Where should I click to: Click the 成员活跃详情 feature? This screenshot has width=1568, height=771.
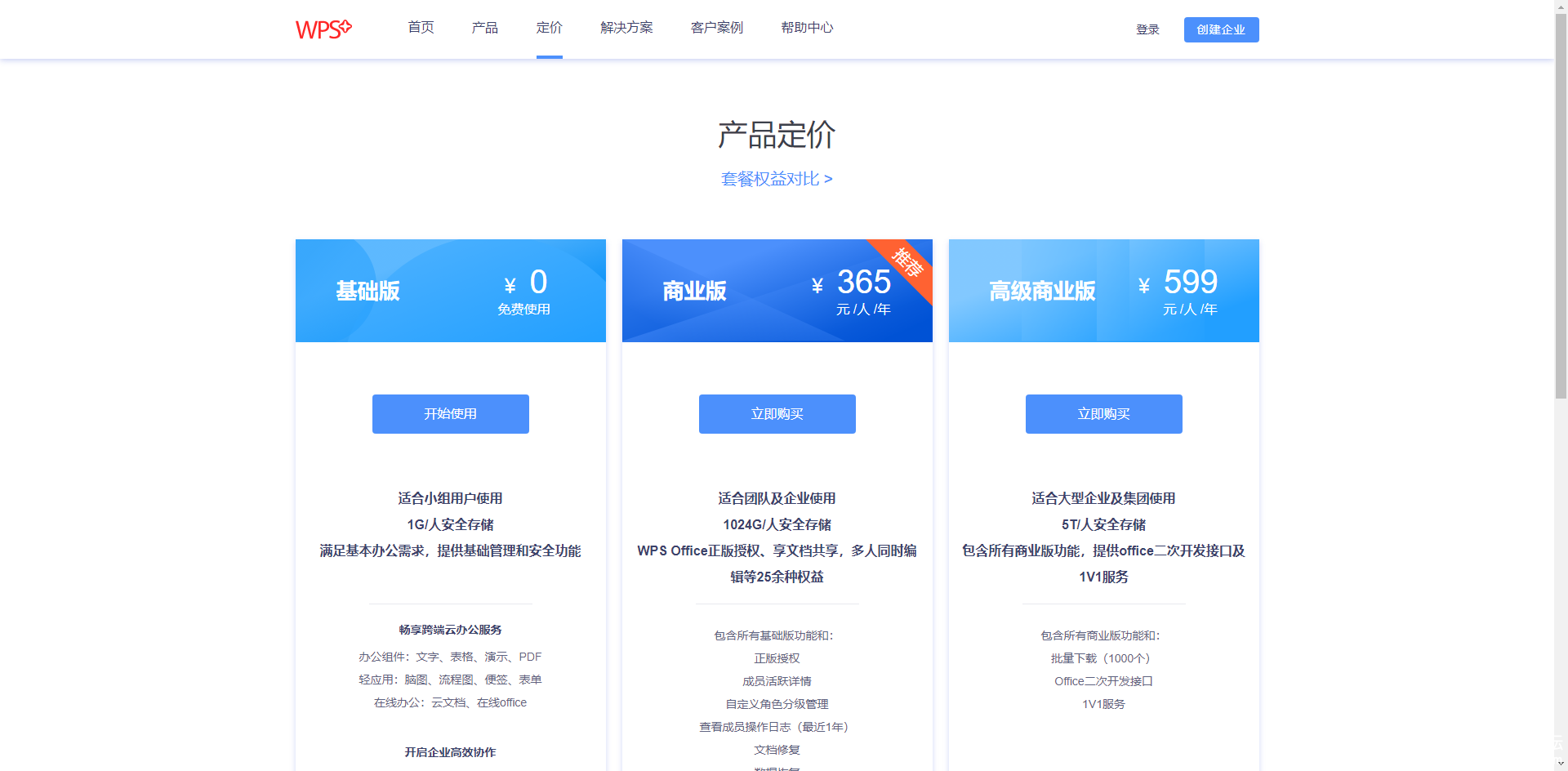click(777, 681)
